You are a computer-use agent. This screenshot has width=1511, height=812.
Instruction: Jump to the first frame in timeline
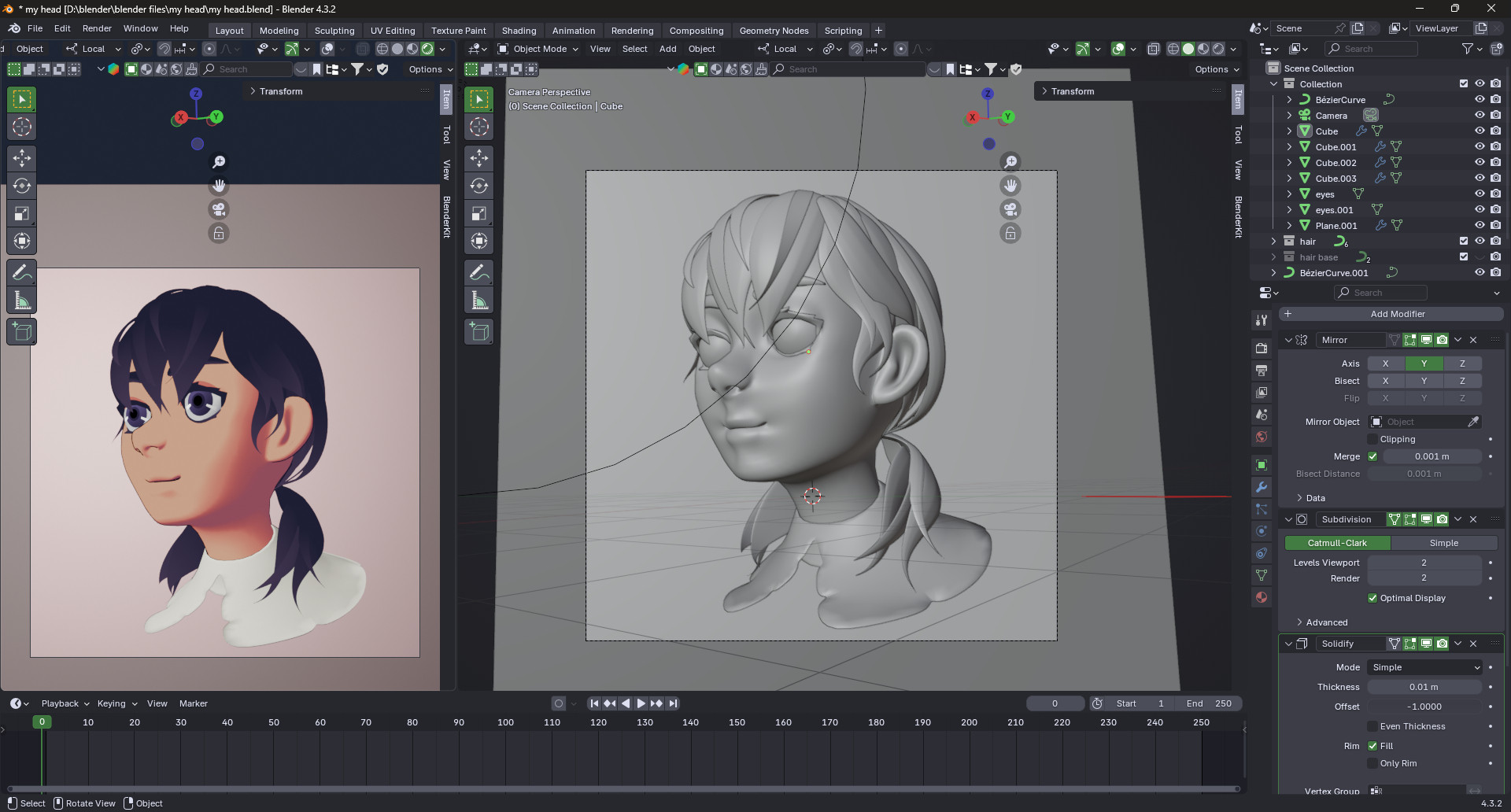click(594, 703)
